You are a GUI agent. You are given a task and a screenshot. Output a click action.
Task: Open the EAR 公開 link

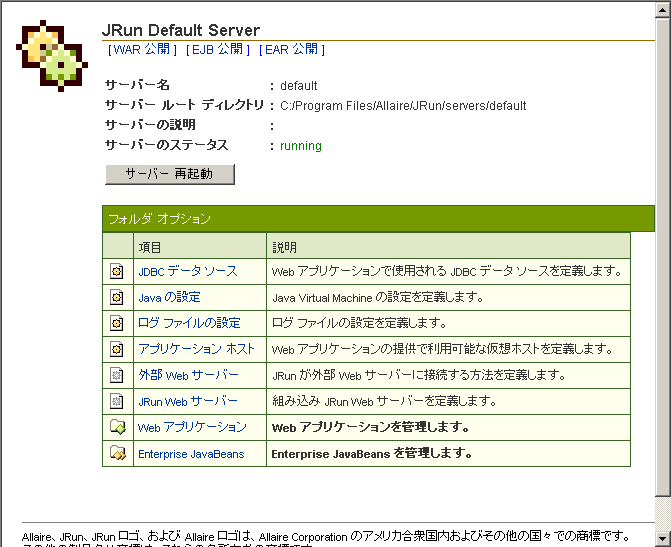[x=292, y=50]
